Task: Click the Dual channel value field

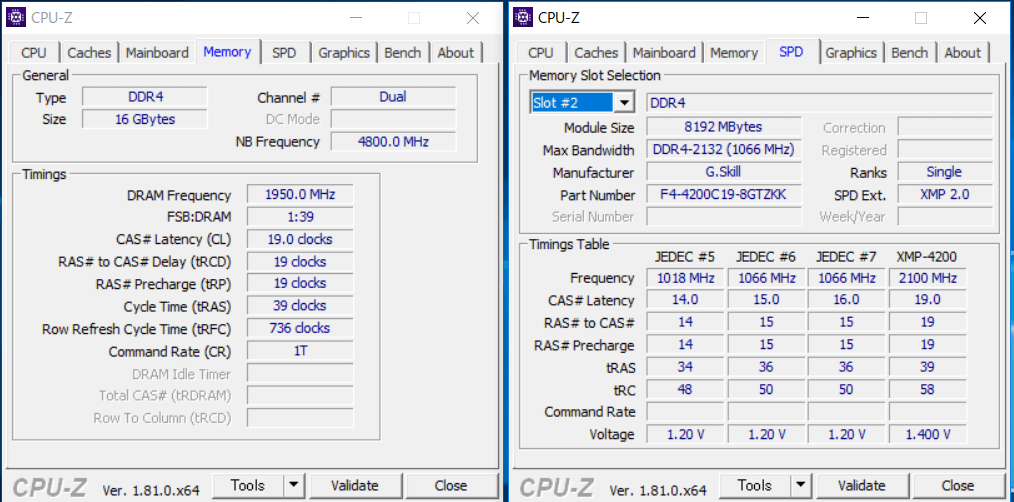Action: coord(393,97)
